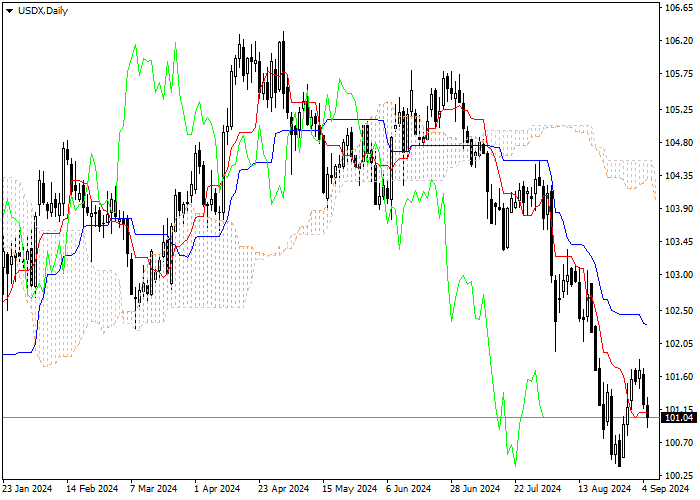700x500 pixels.
Task: Select the 13 Aug 2024 date label
Action: (604, 488)
